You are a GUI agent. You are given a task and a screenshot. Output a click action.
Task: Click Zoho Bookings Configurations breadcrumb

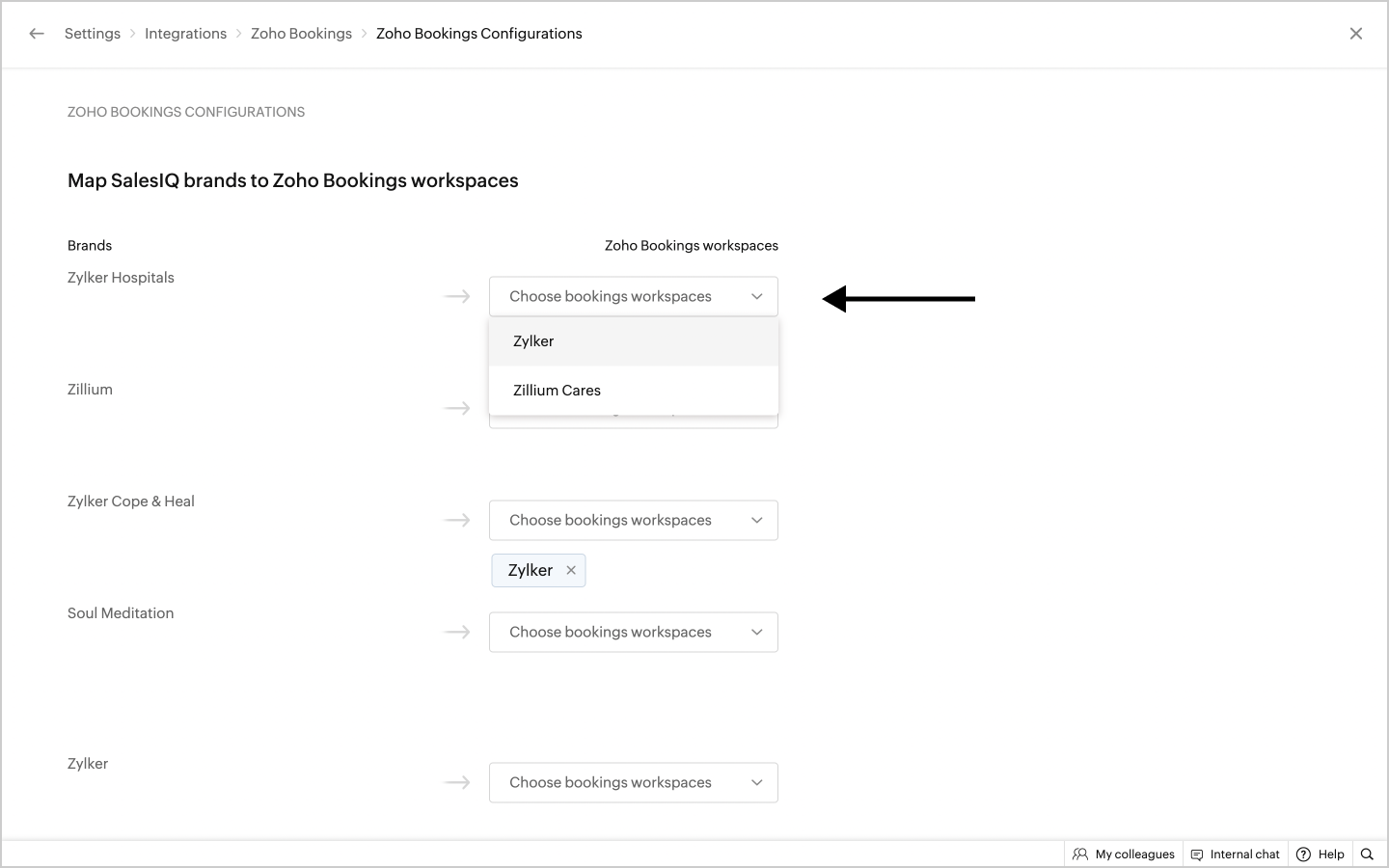coord(479,34)
